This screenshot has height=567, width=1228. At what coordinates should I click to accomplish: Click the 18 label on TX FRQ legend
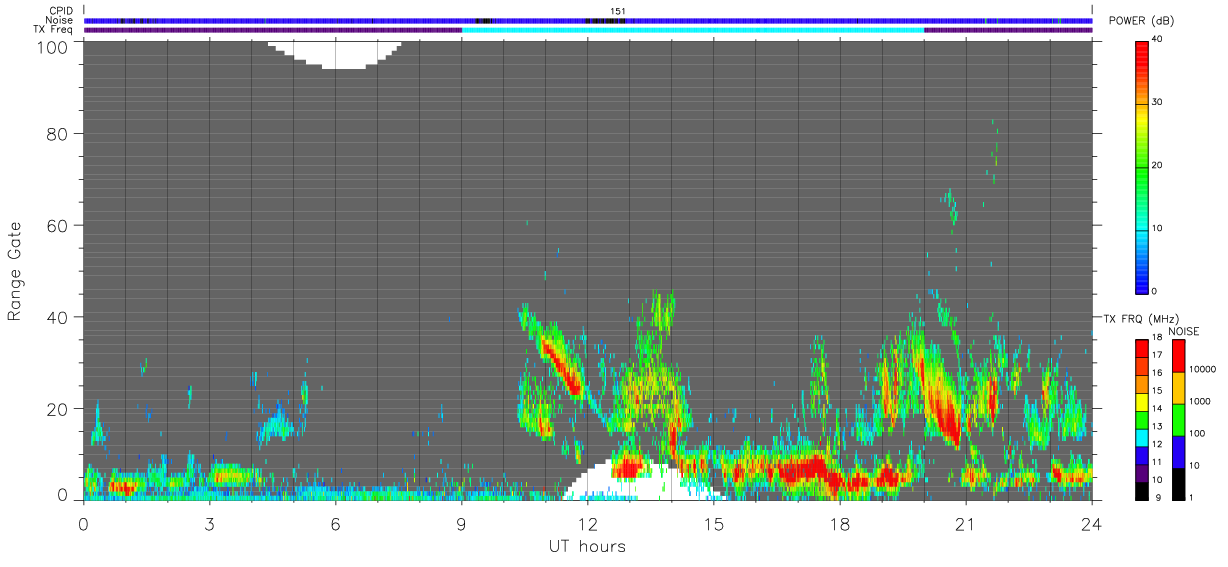coord(1157,338)
